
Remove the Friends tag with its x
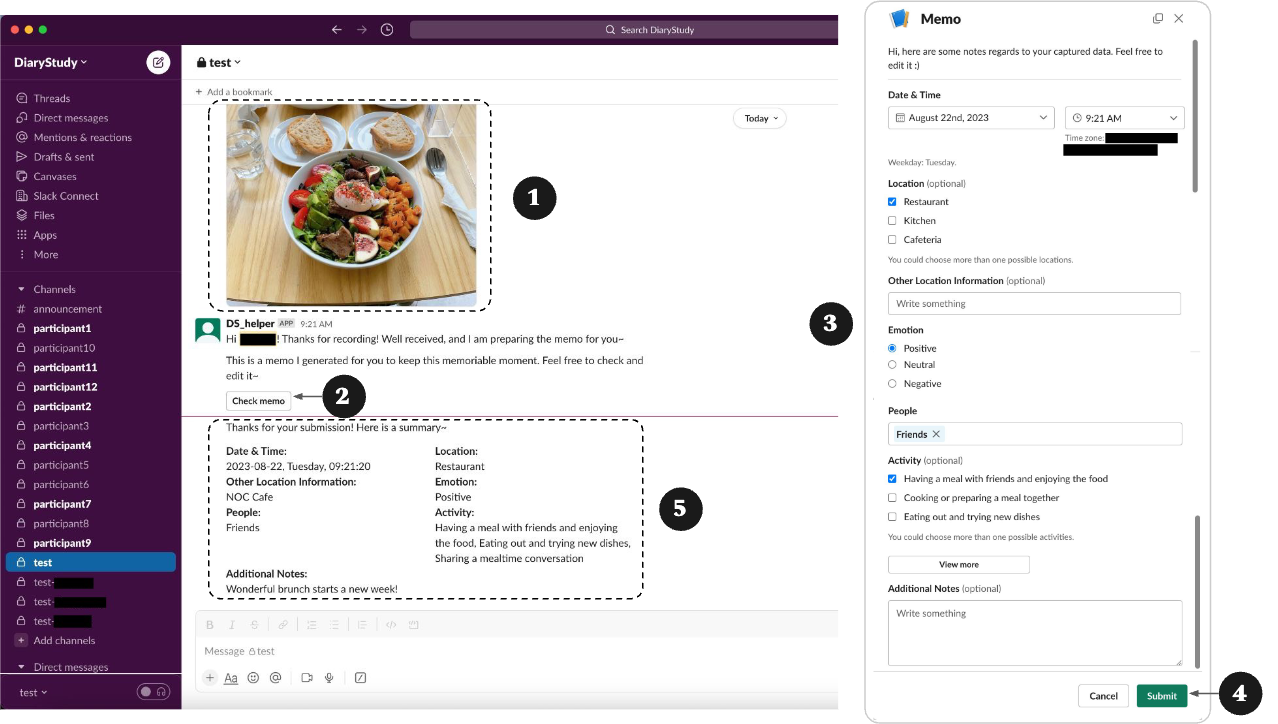click(936, 434)
